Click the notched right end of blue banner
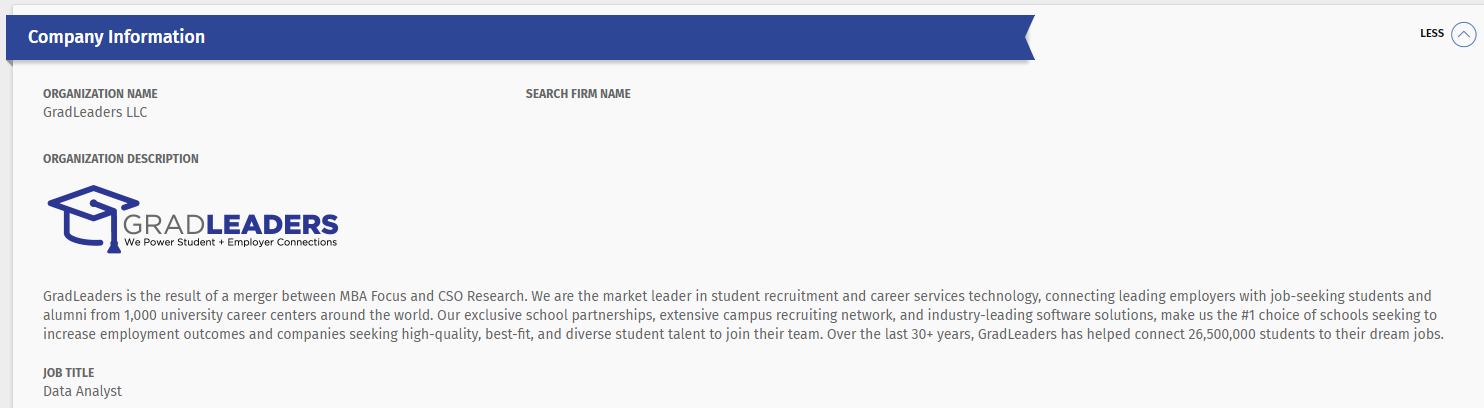1484x408 pixels. pyautogui.click(x=1026, y=38)
